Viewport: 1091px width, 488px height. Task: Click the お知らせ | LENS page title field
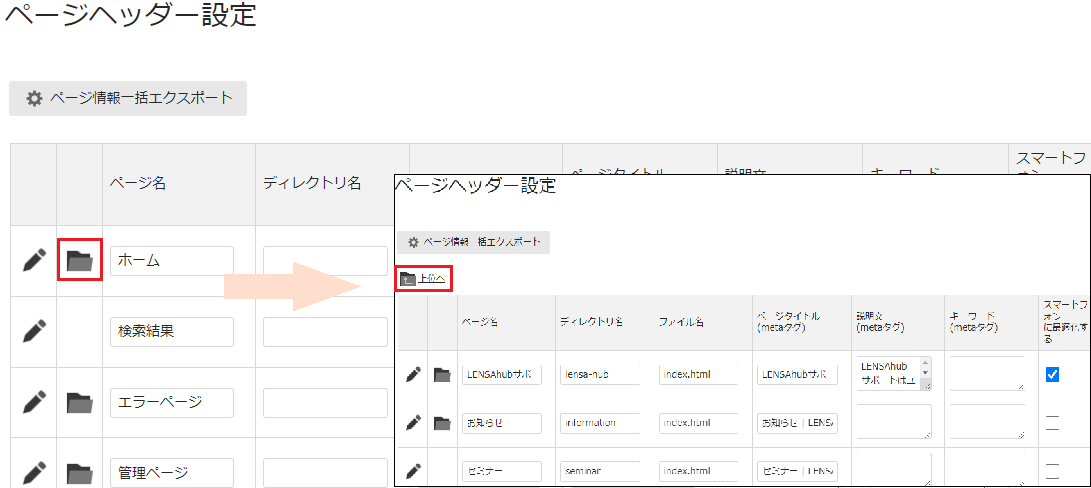[797, 423]
